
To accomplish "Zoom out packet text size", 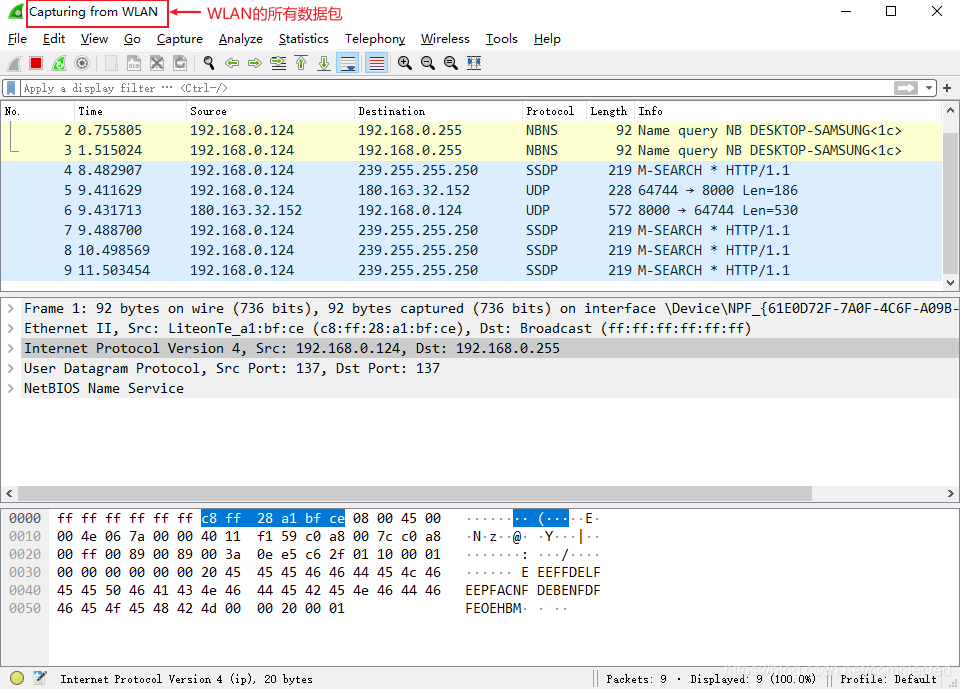I will [x=428, y=63].
